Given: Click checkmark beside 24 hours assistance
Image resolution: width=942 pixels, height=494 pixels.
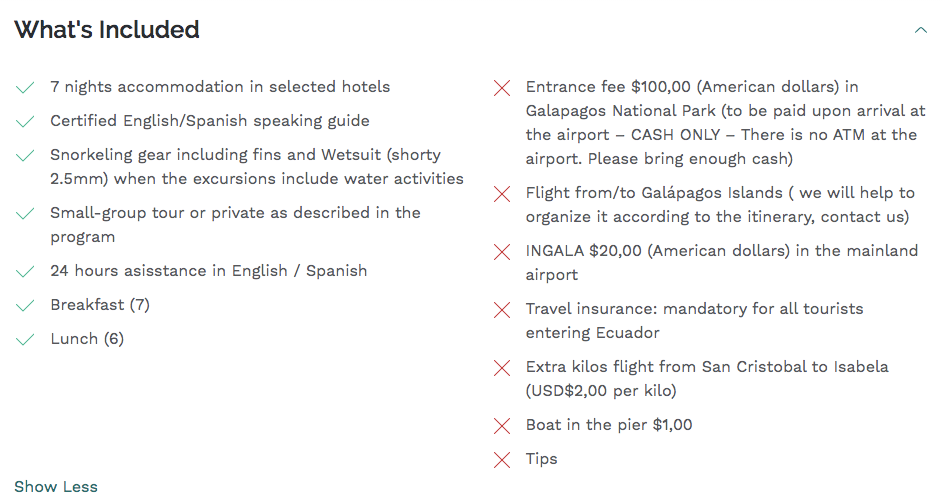Looking at the screenshot, I should pyautogui.click(x=25, y=272).
